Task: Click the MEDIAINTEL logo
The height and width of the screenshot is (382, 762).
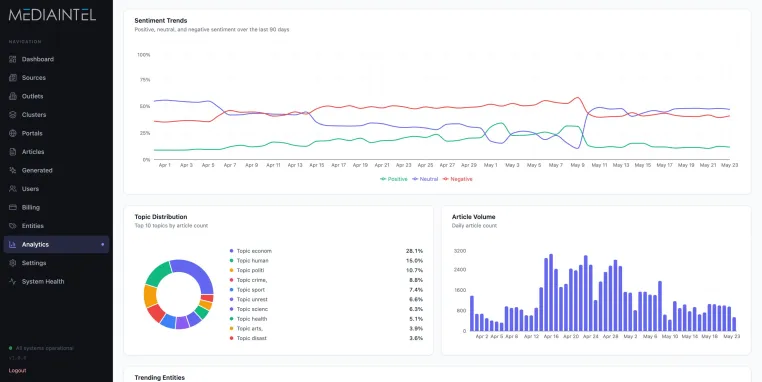Action: click(52, 15)
